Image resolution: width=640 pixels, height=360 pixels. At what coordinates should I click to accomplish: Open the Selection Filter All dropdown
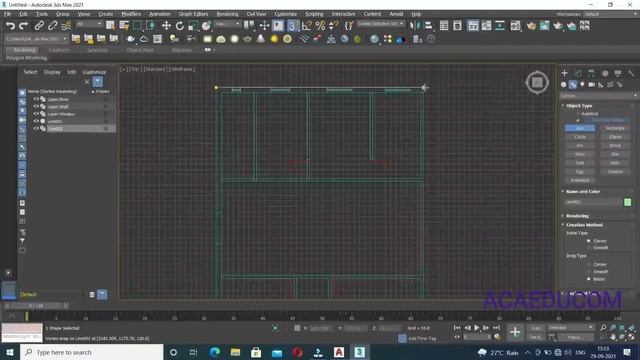click(89, 24)
